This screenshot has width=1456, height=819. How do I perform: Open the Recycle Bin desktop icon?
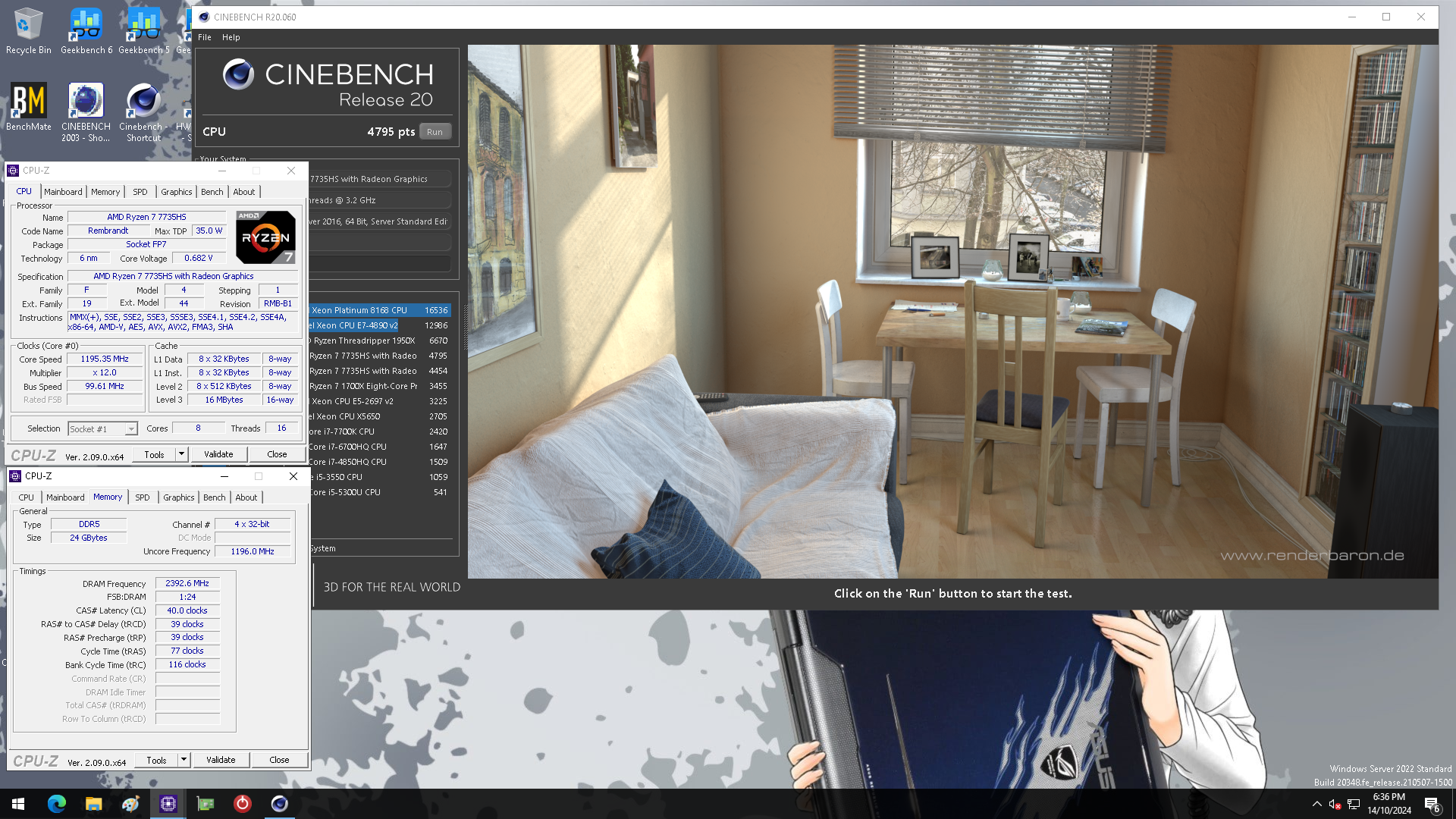[29, 31]
